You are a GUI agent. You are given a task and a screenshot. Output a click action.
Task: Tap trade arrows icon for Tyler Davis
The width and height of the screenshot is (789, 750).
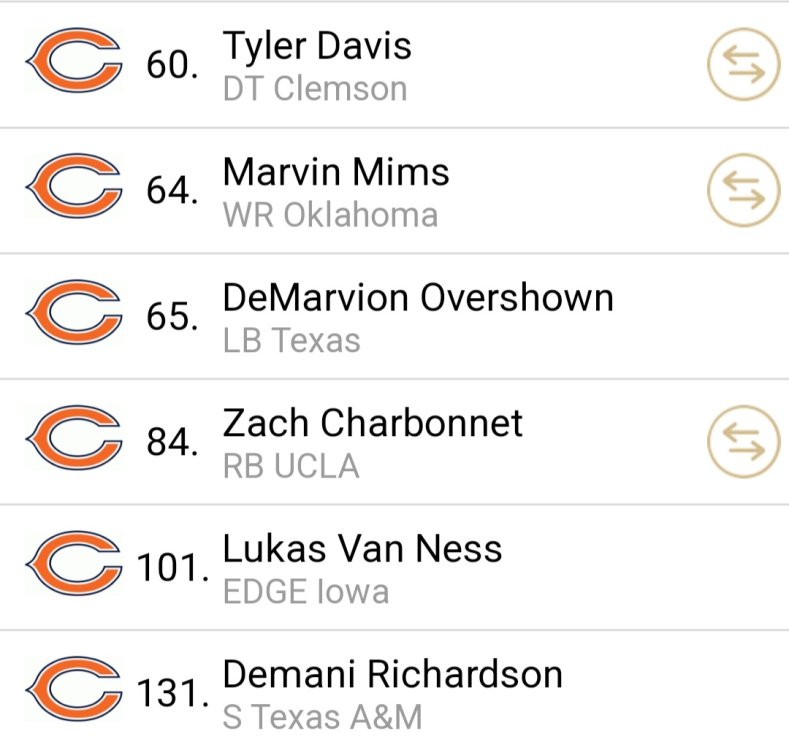(x=743, y=64)
